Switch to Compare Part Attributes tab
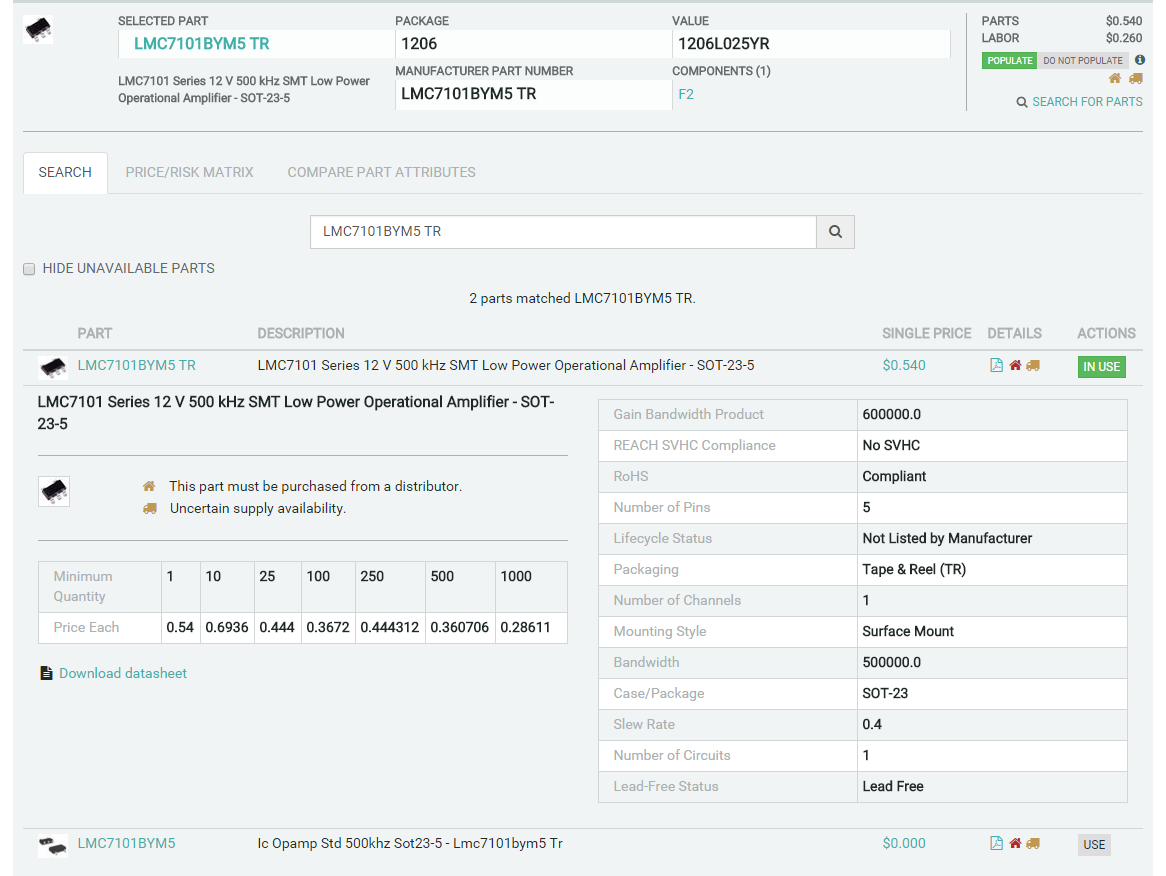The image size is (1166, 876). pos(381,172)
